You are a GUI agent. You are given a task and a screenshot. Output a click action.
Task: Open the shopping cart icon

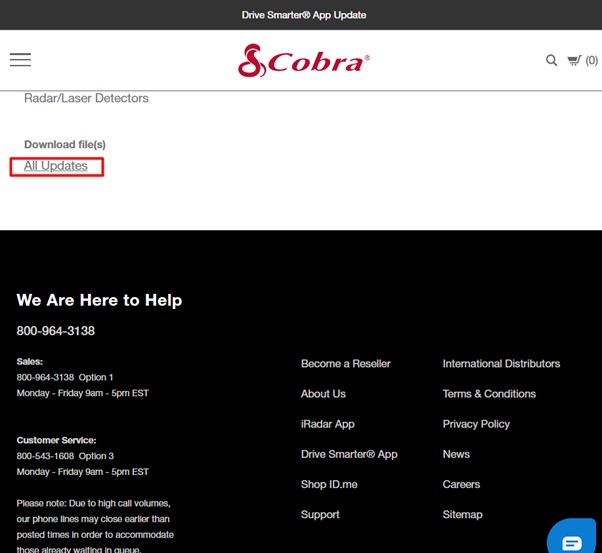click(574, 61)
